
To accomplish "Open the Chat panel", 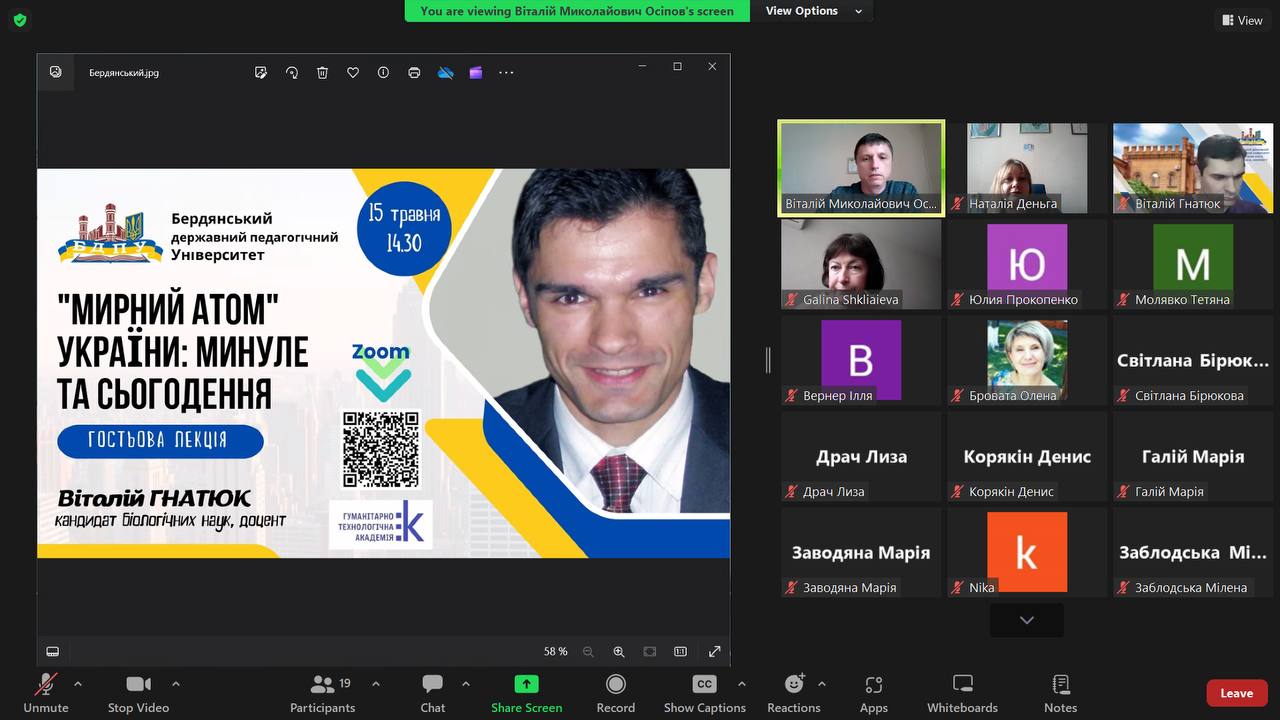I will [432, 693].
